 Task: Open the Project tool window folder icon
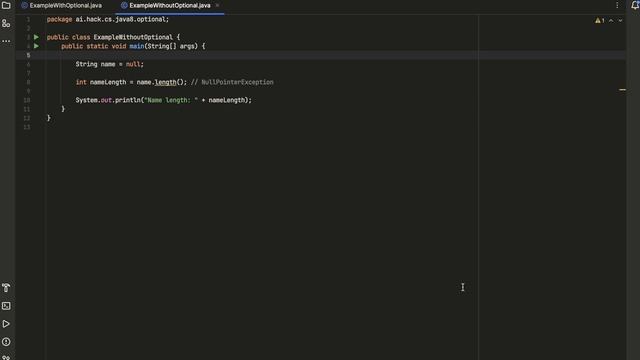tap(6, 5)
